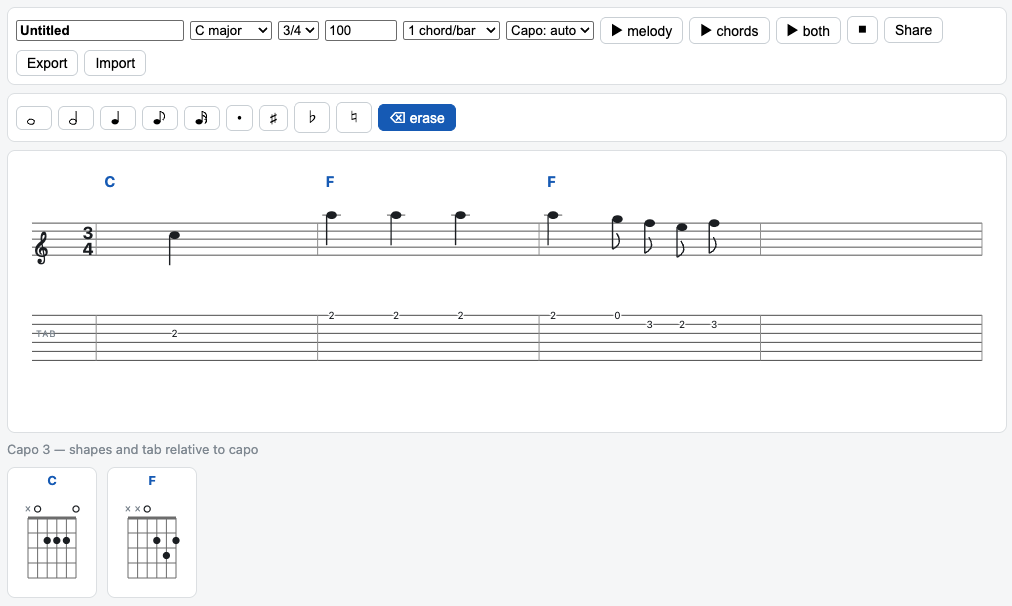The height and width of the screenshot is (606, 1012).
Task: Click the treble clef symbol
Action: 41,248
